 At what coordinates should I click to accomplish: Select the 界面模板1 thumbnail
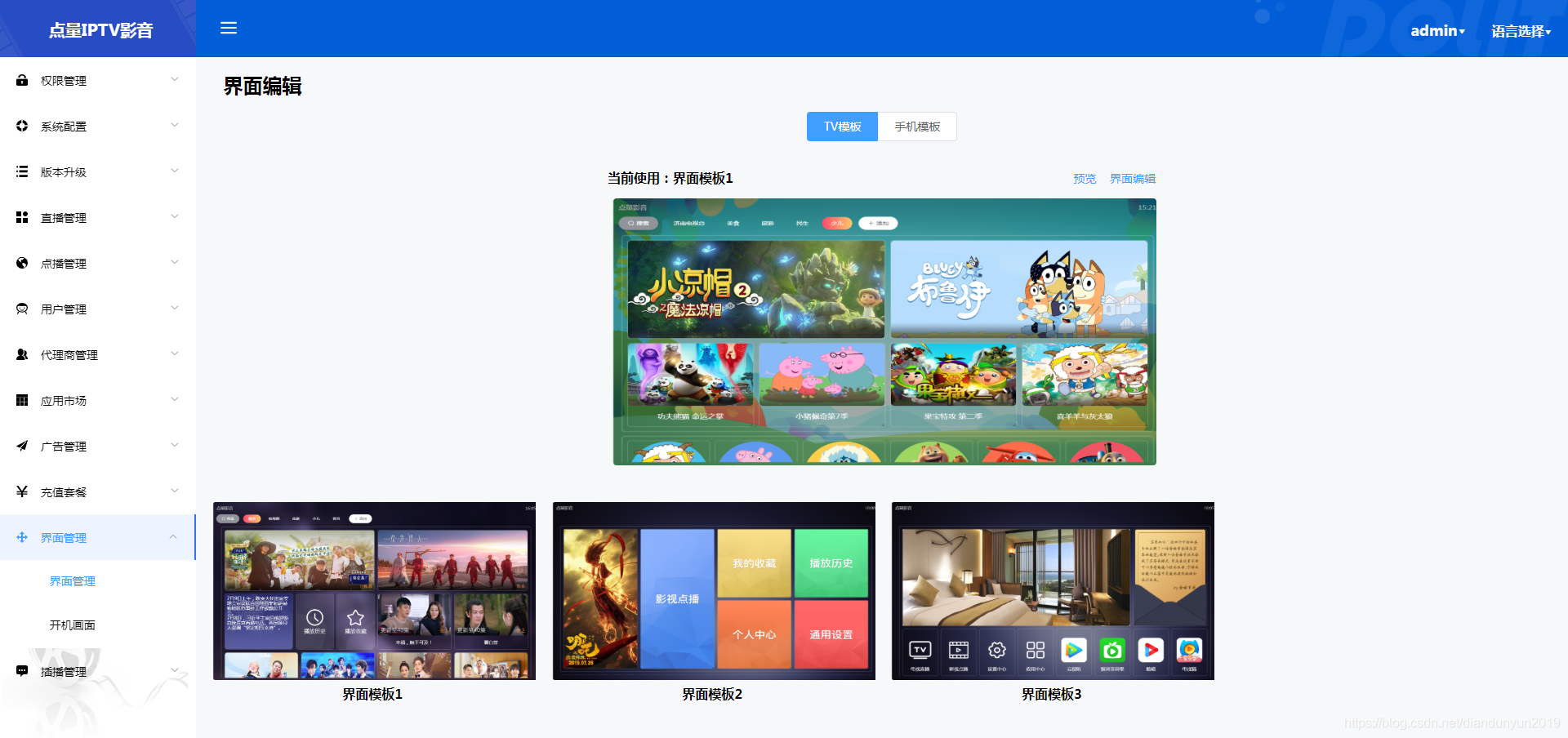click(x=374, y=591)
